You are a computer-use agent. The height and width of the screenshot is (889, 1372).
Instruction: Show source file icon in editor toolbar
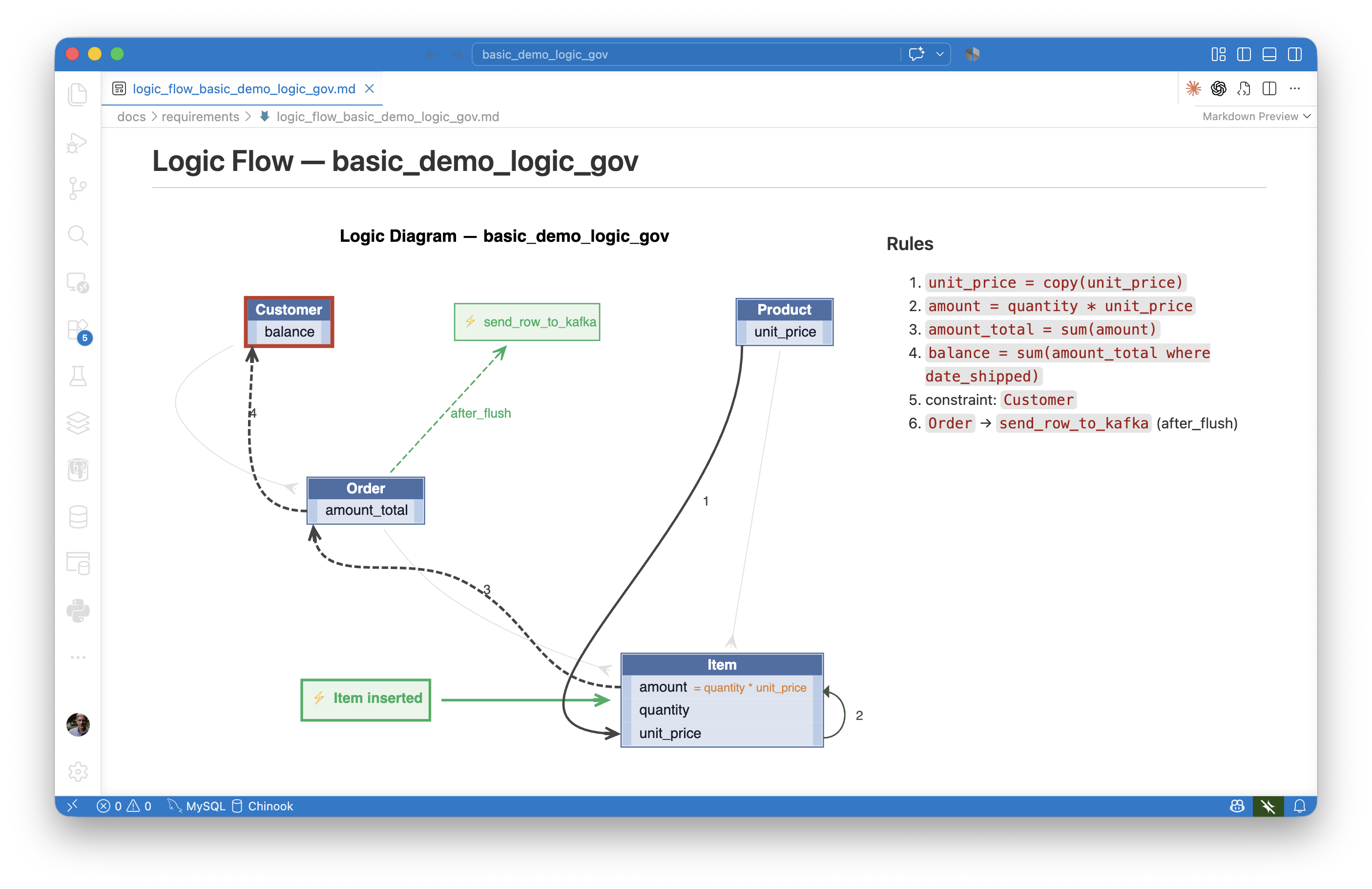tap(1244, 88)
